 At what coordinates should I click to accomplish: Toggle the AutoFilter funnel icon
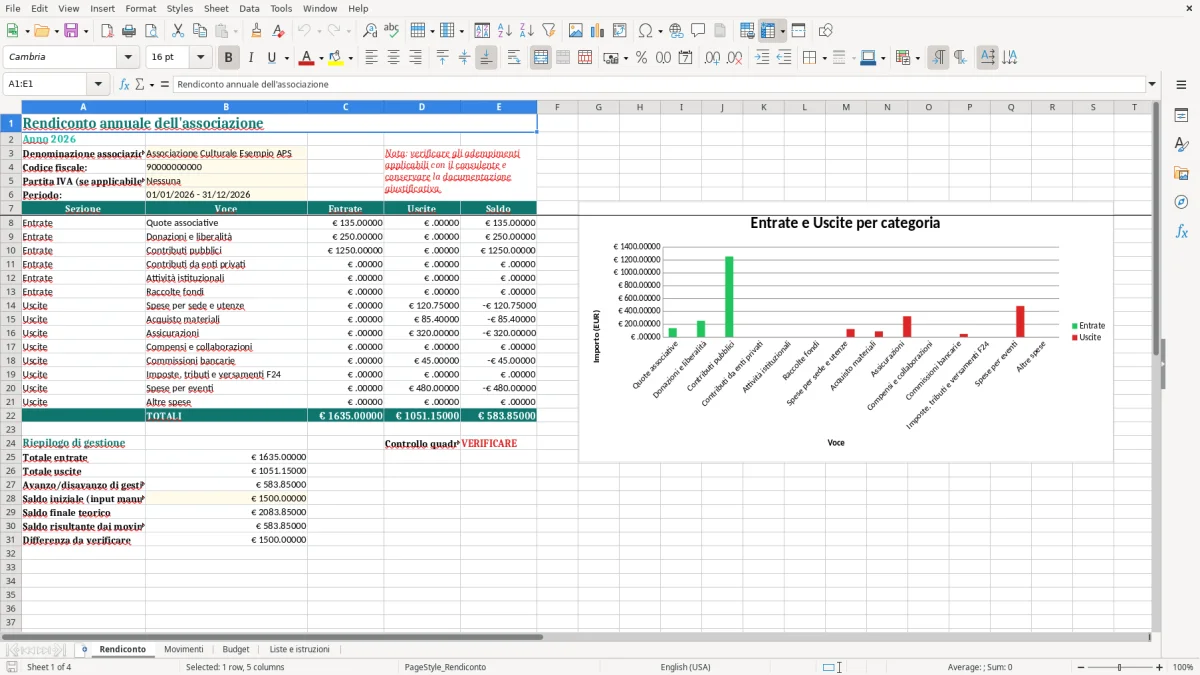[548, 31]
